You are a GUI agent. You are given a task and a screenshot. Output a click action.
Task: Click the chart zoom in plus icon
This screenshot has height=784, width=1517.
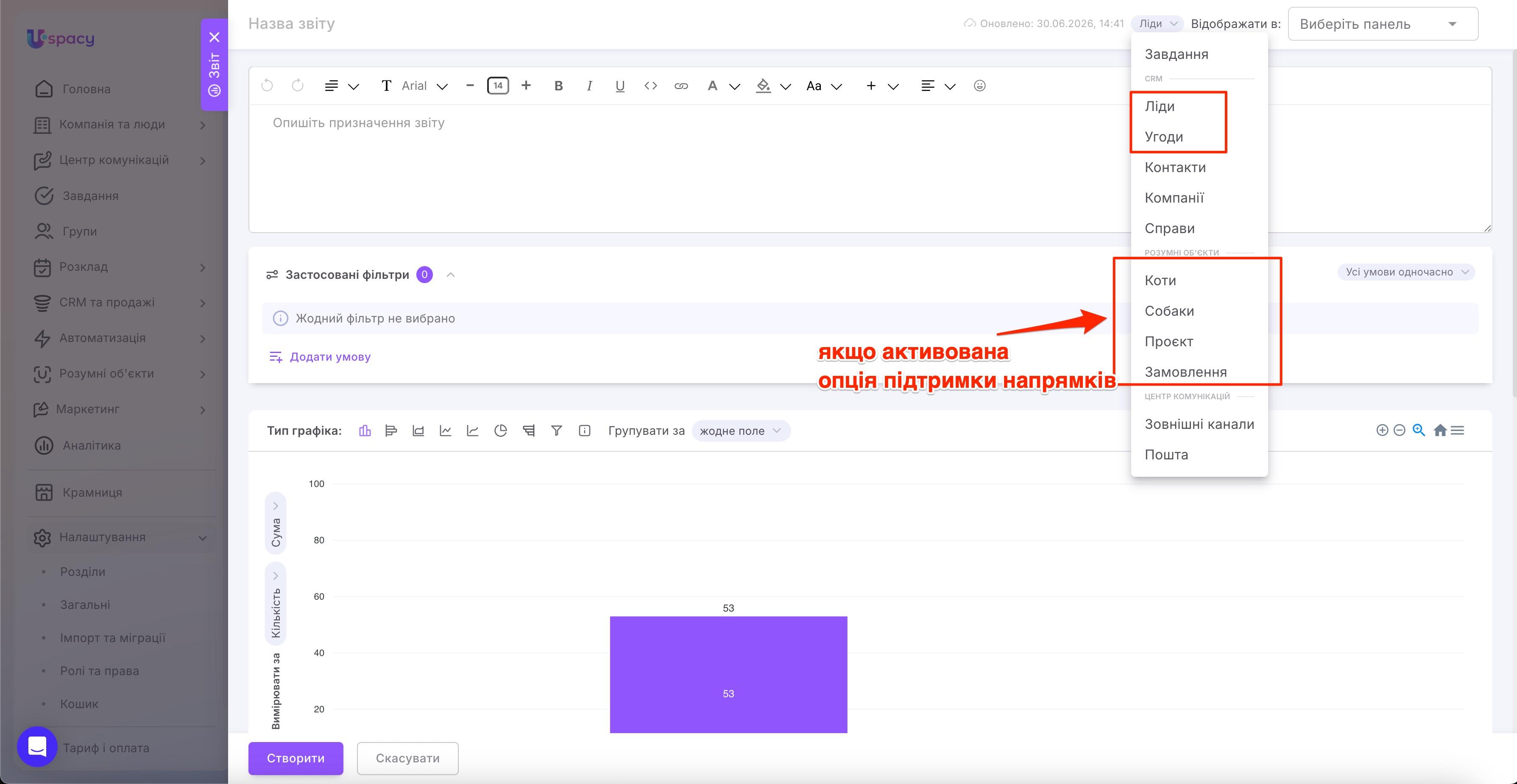click(1382, 430)
